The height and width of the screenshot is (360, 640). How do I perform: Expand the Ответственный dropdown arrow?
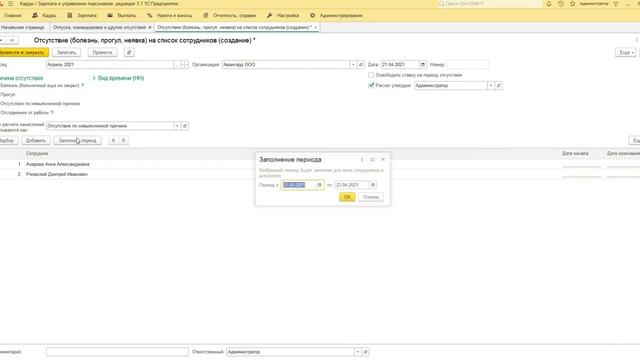point(358,352)
